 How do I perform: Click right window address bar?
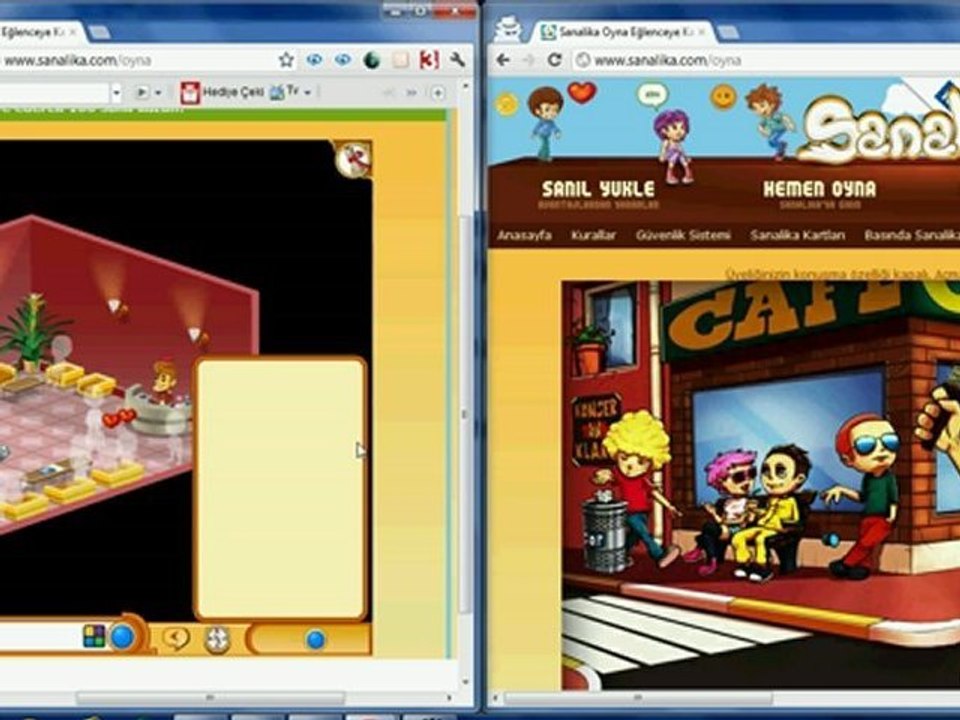[765, 60]
